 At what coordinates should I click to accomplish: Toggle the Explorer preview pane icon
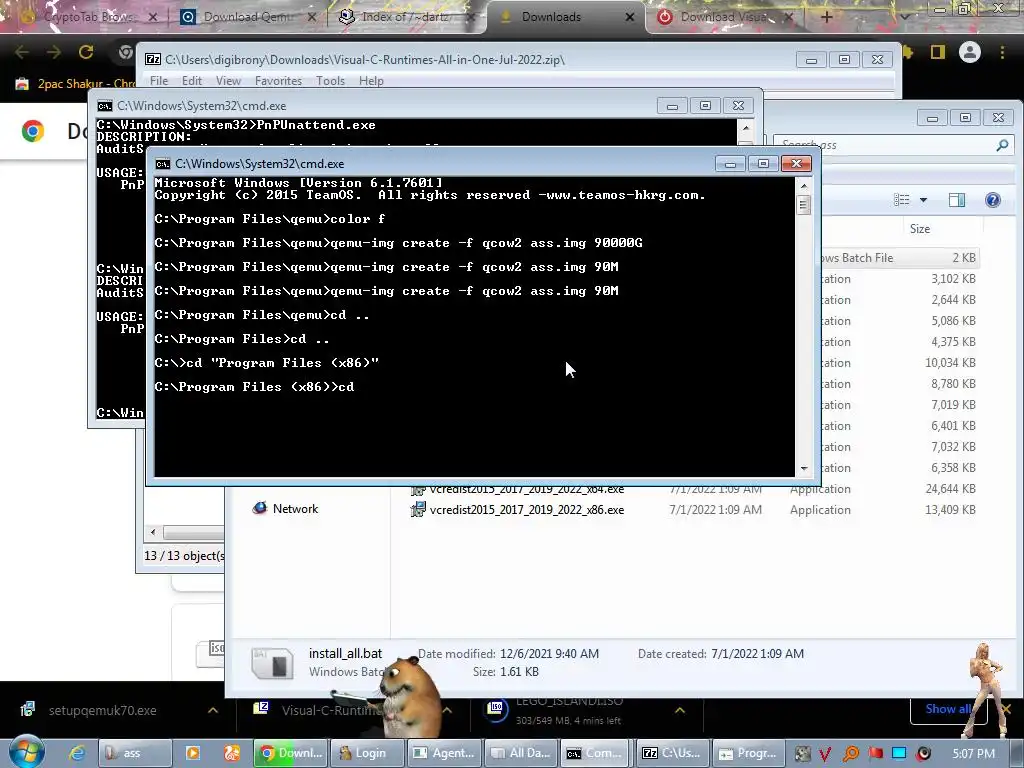click(957, 200)
